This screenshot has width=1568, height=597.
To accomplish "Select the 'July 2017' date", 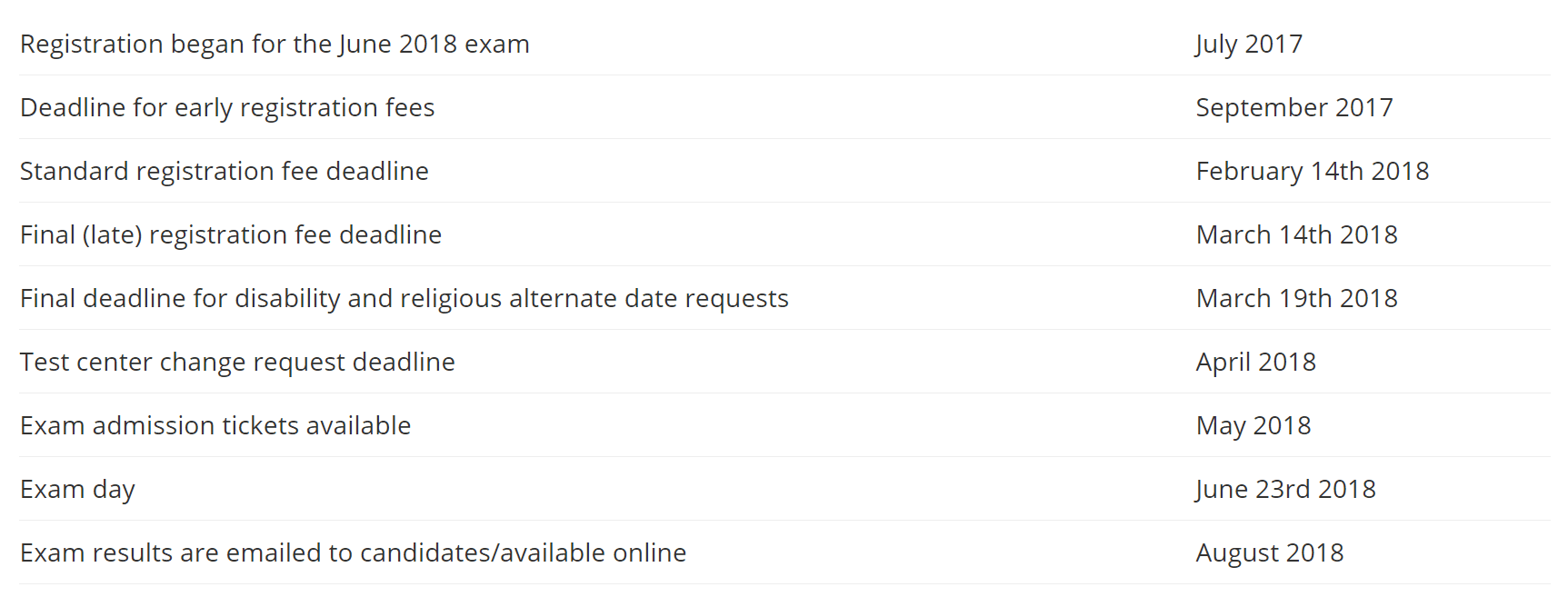I will (x=1249, y=44).
